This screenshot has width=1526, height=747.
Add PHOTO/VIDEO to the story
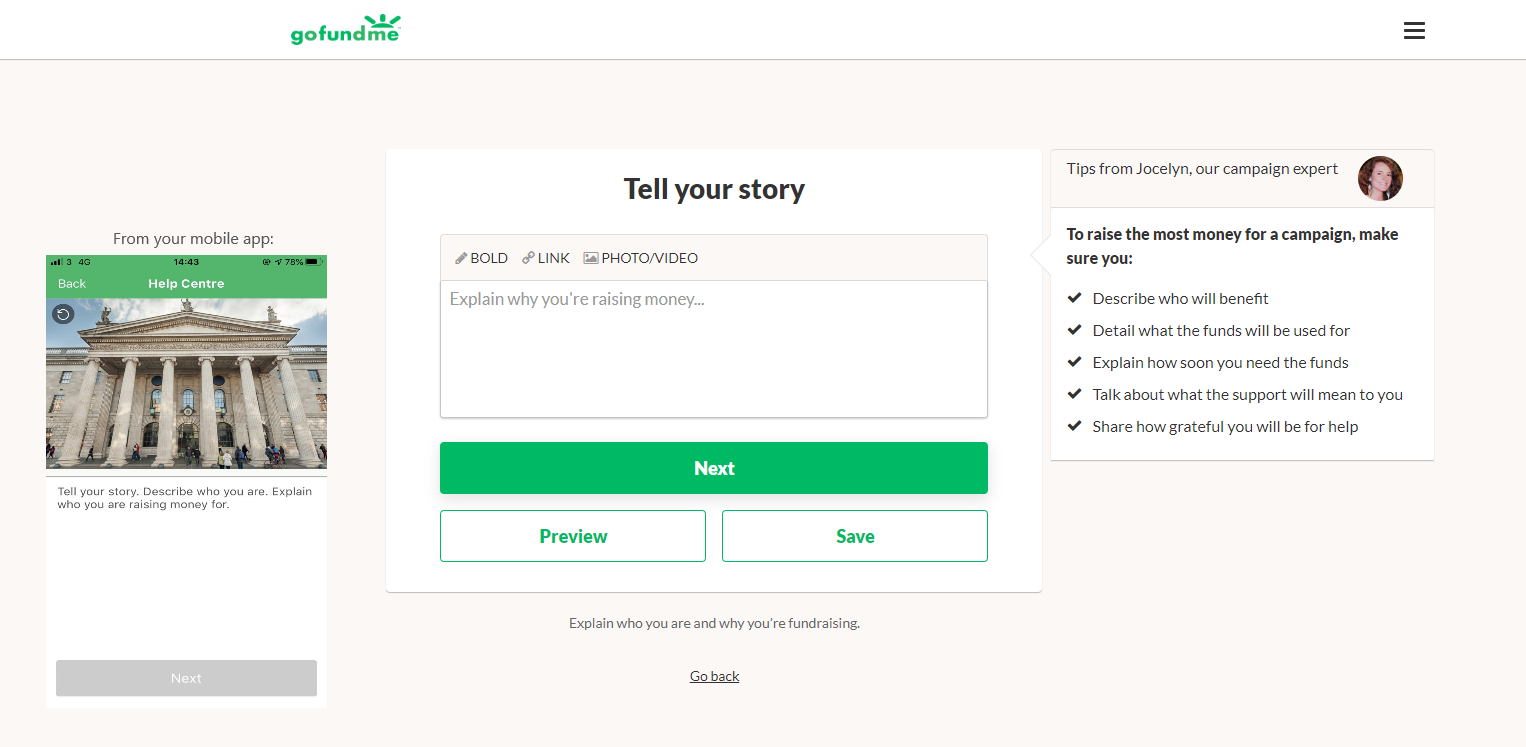[x=641, y=258]
